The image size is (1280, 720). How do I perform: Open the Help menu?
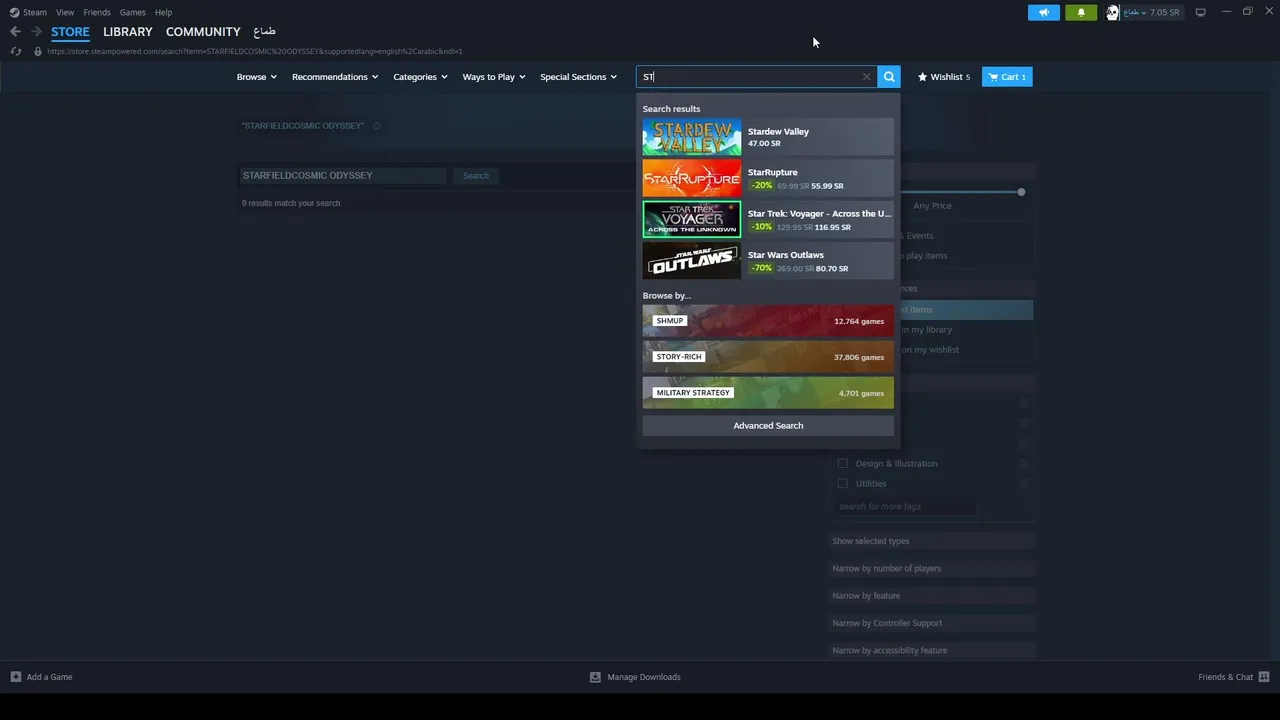point(163,12)
